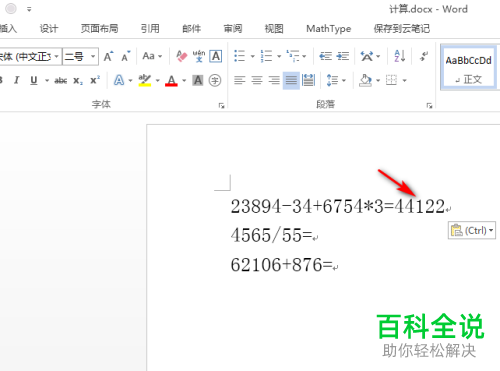Apply borders with the borders icon

point(391,80)
